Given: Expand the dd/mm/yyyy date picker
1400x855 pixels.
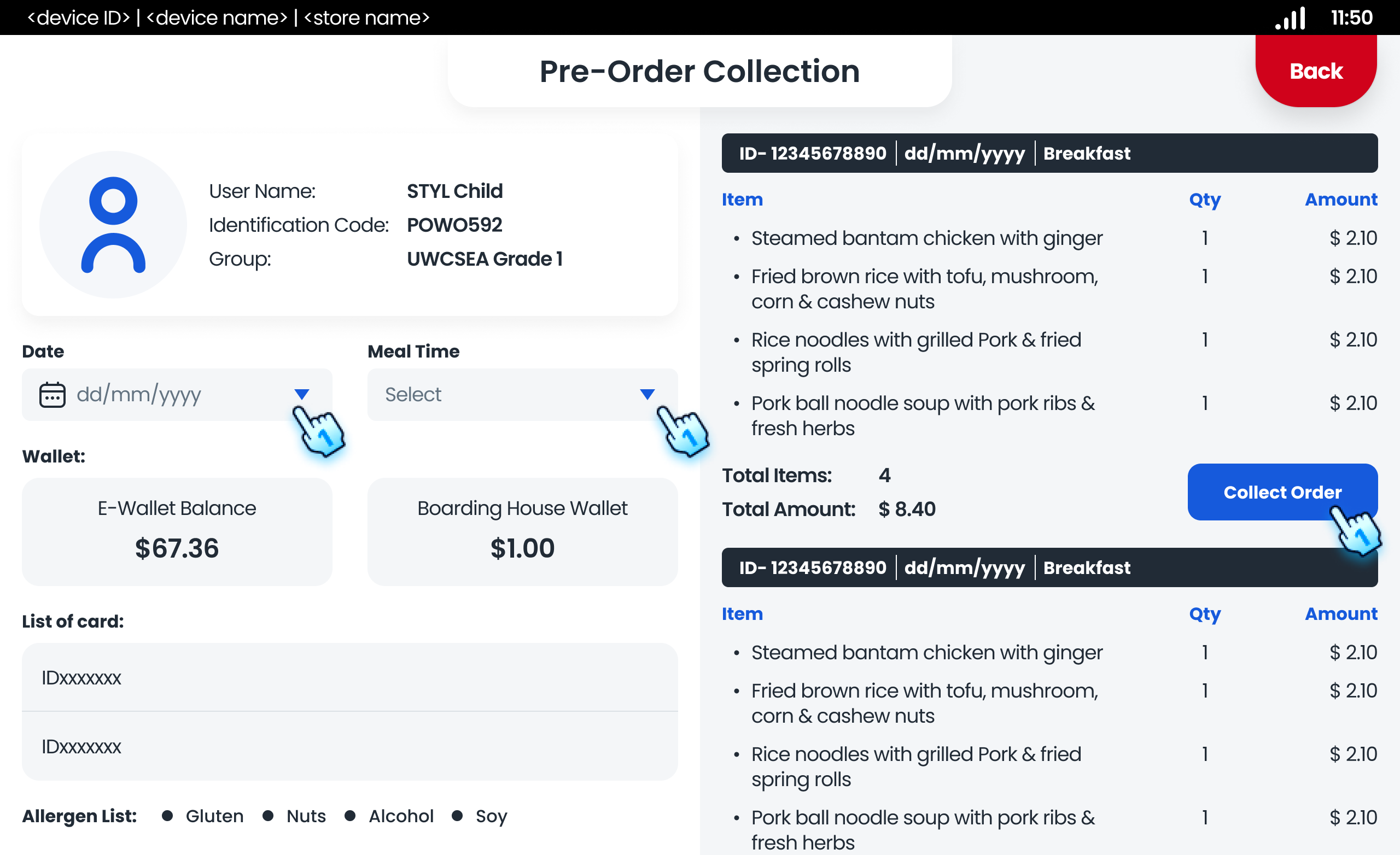Looking at the screenshot, I should click(x=139, y=394).
